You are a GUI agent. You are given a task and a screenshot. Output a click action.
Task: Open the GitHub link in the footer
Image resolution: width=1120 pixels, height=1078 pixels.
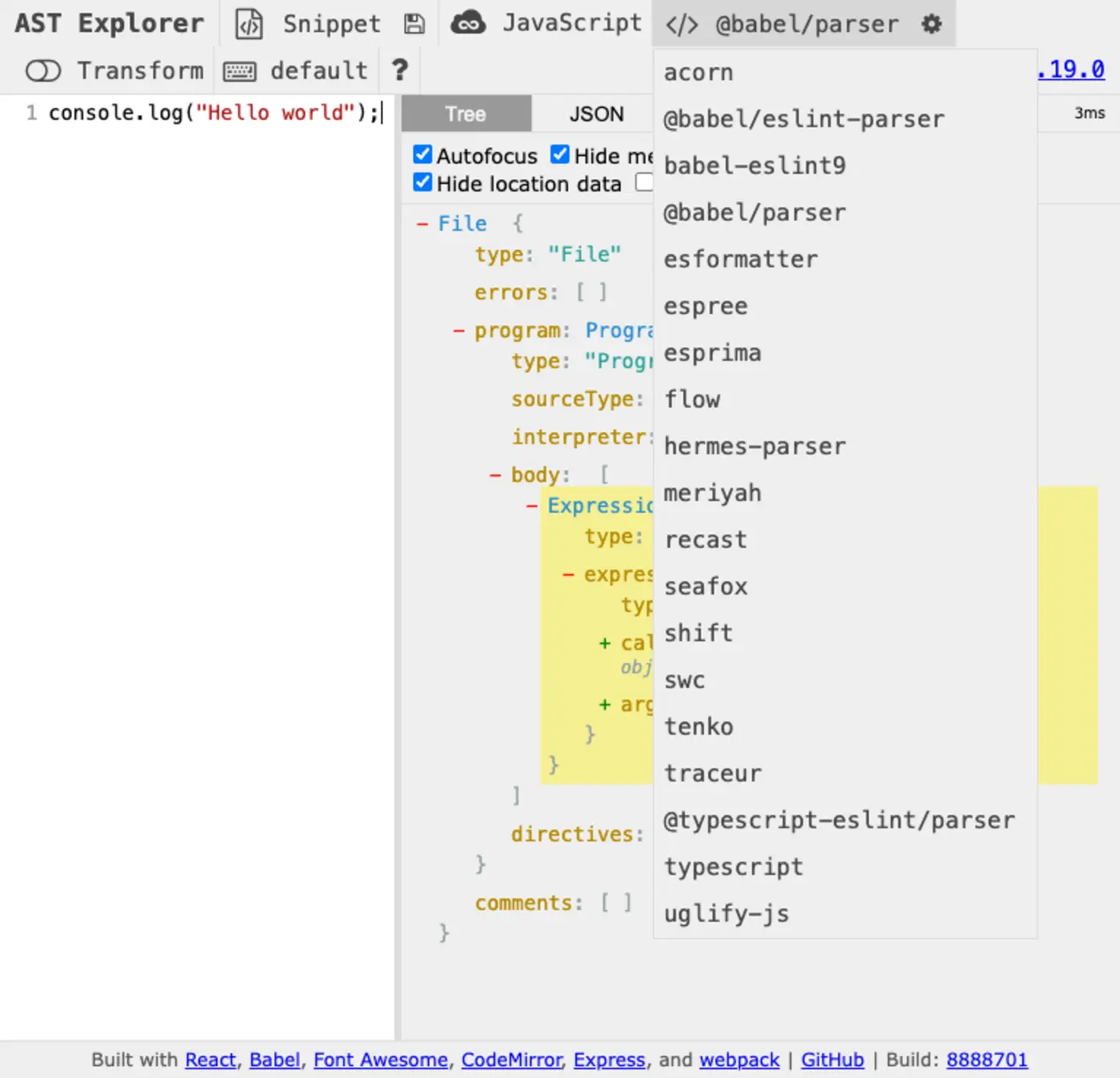click(x=832, y=1060)
